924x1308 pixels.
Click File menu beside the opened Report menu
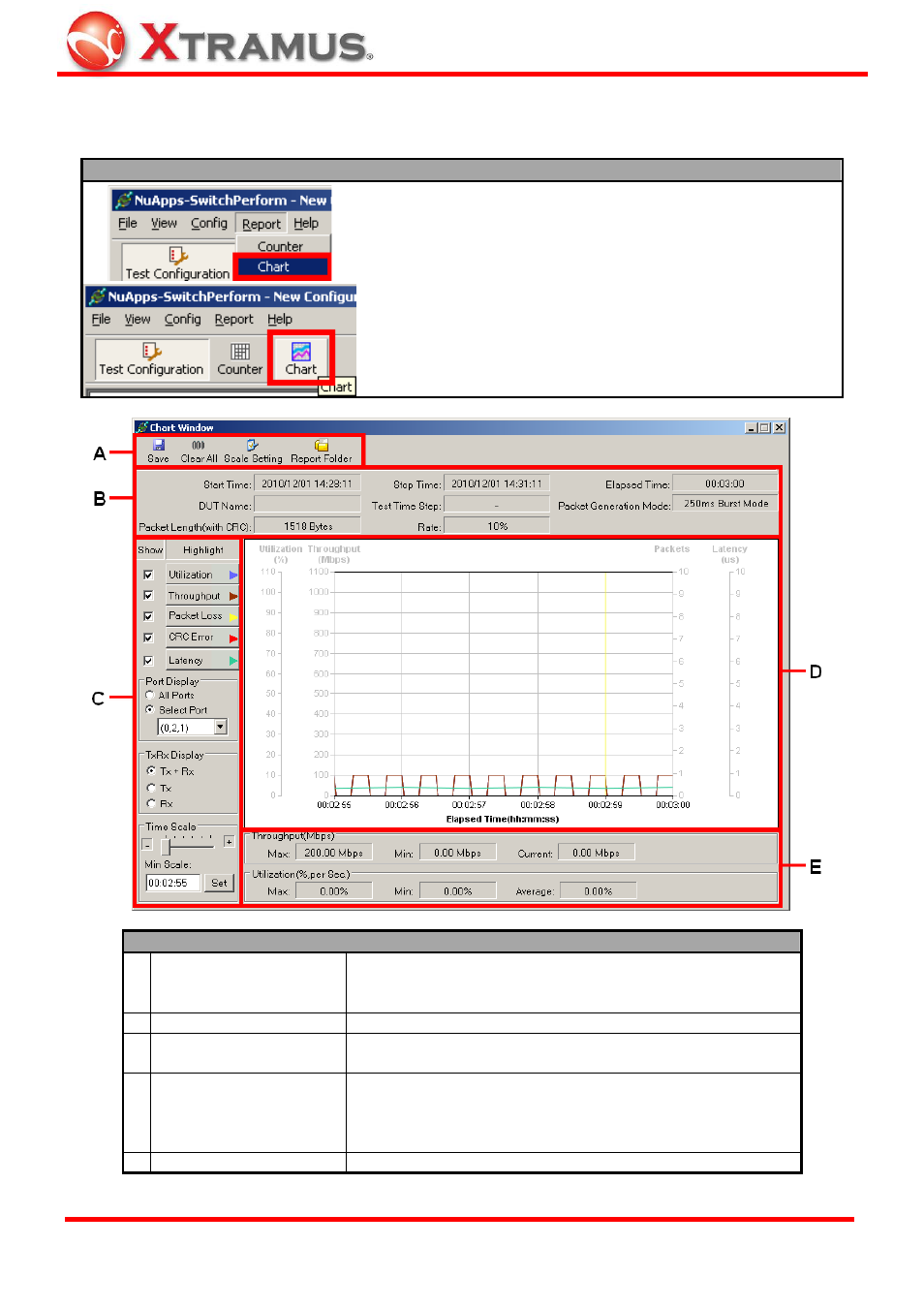coord(127,223)
